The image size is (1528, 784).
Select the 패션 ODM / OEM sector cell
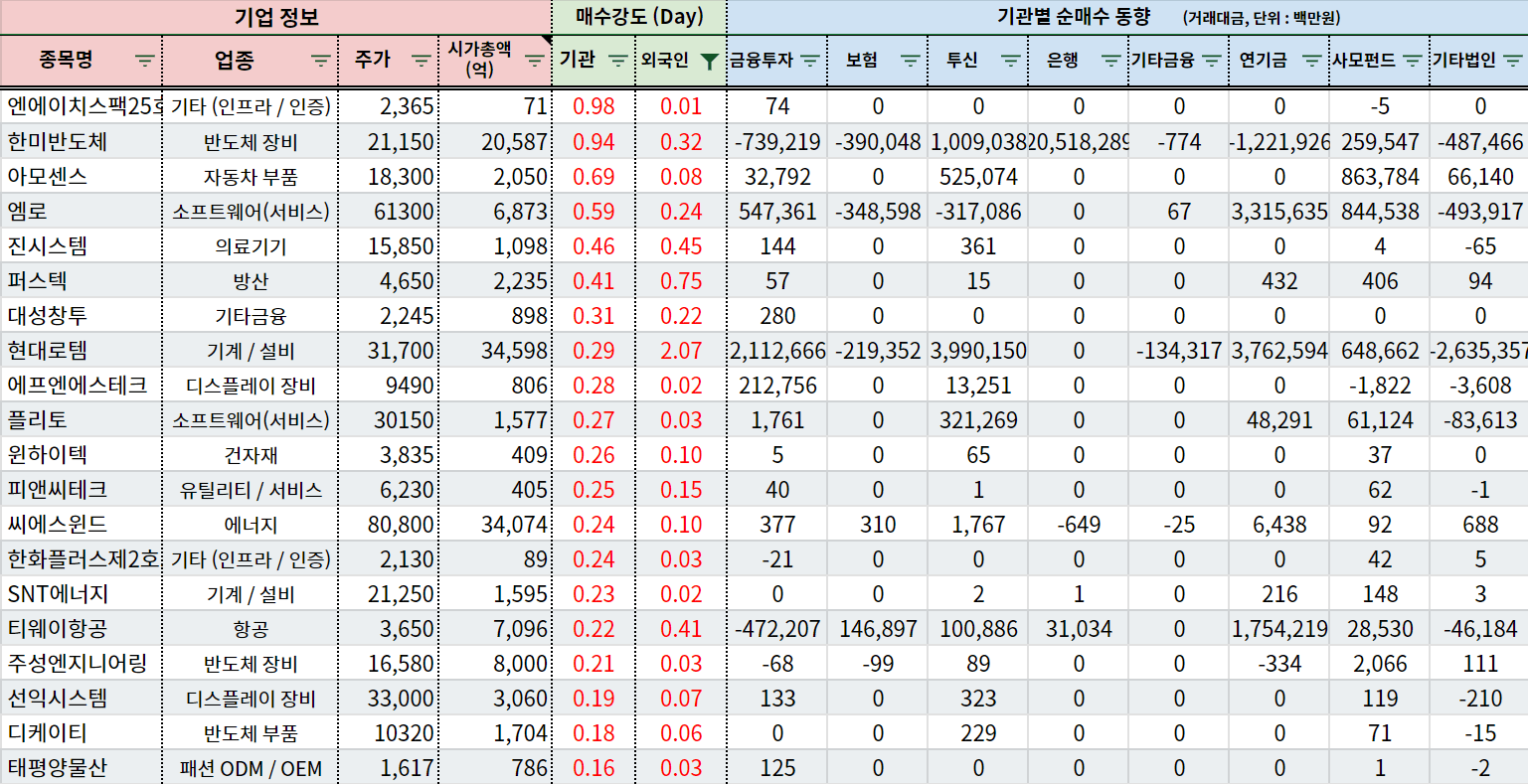click(x=251, y=768)
